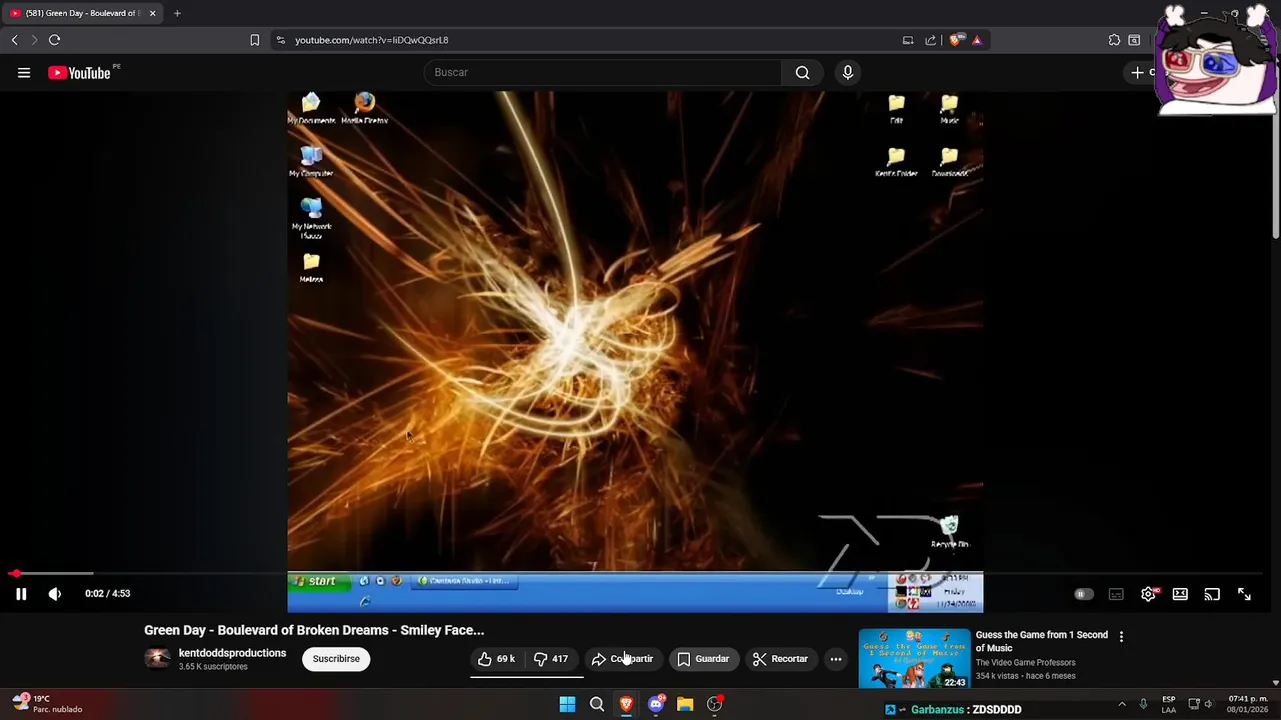Open the Create plus button

pos(1140,73)
